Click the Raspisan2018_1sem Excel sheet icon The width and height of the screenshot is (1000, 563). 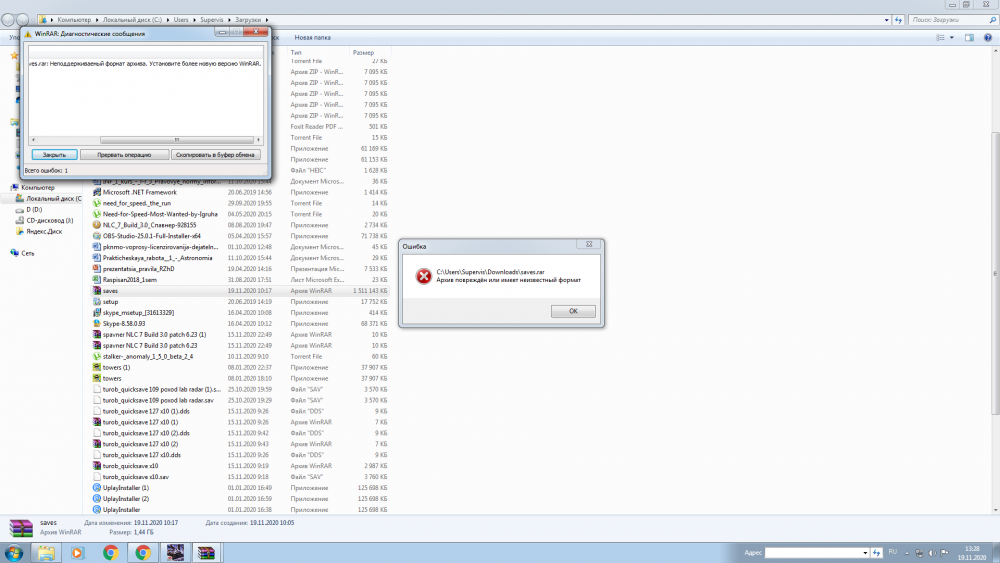coord(97,280)
